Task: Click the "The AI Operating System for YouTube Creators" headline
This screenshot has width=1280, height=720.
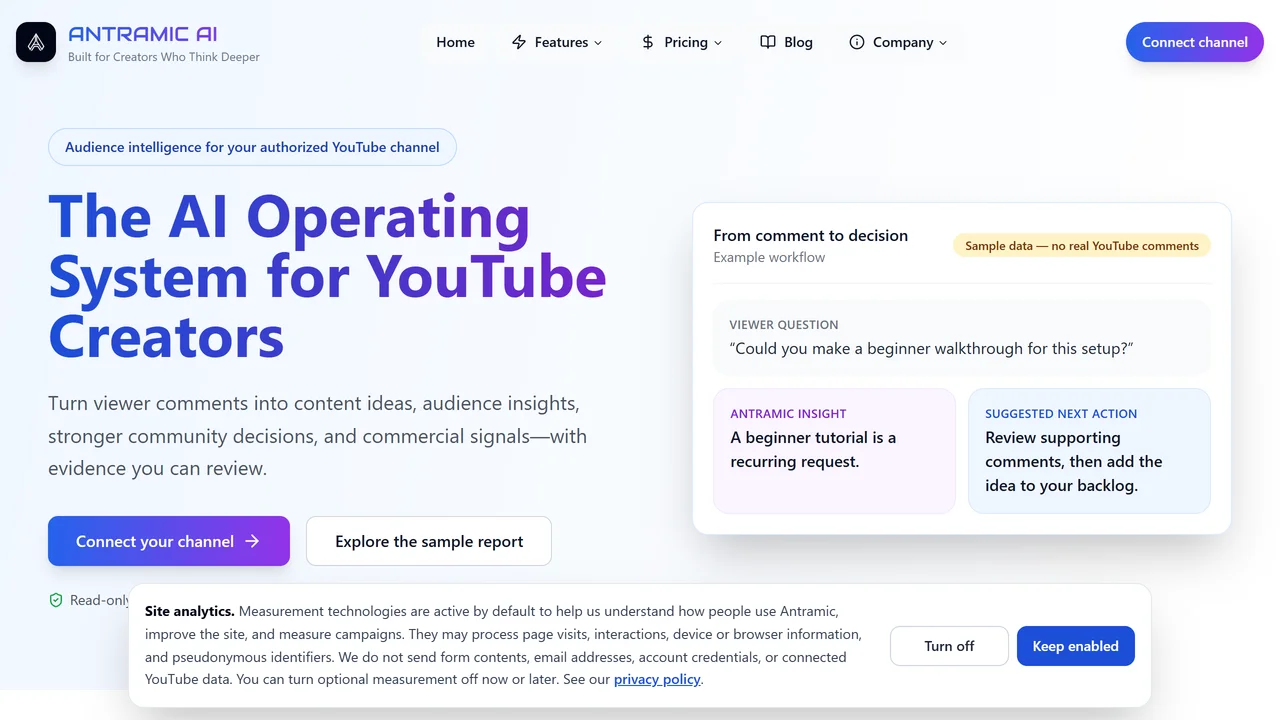Action: [328, 276]
